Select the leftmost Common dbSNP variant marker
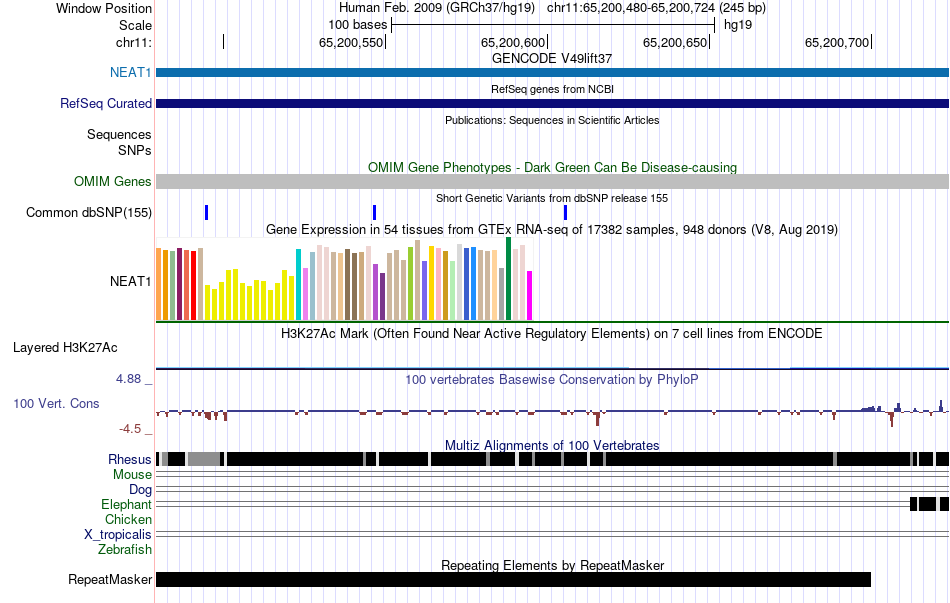 coord(207,213)
